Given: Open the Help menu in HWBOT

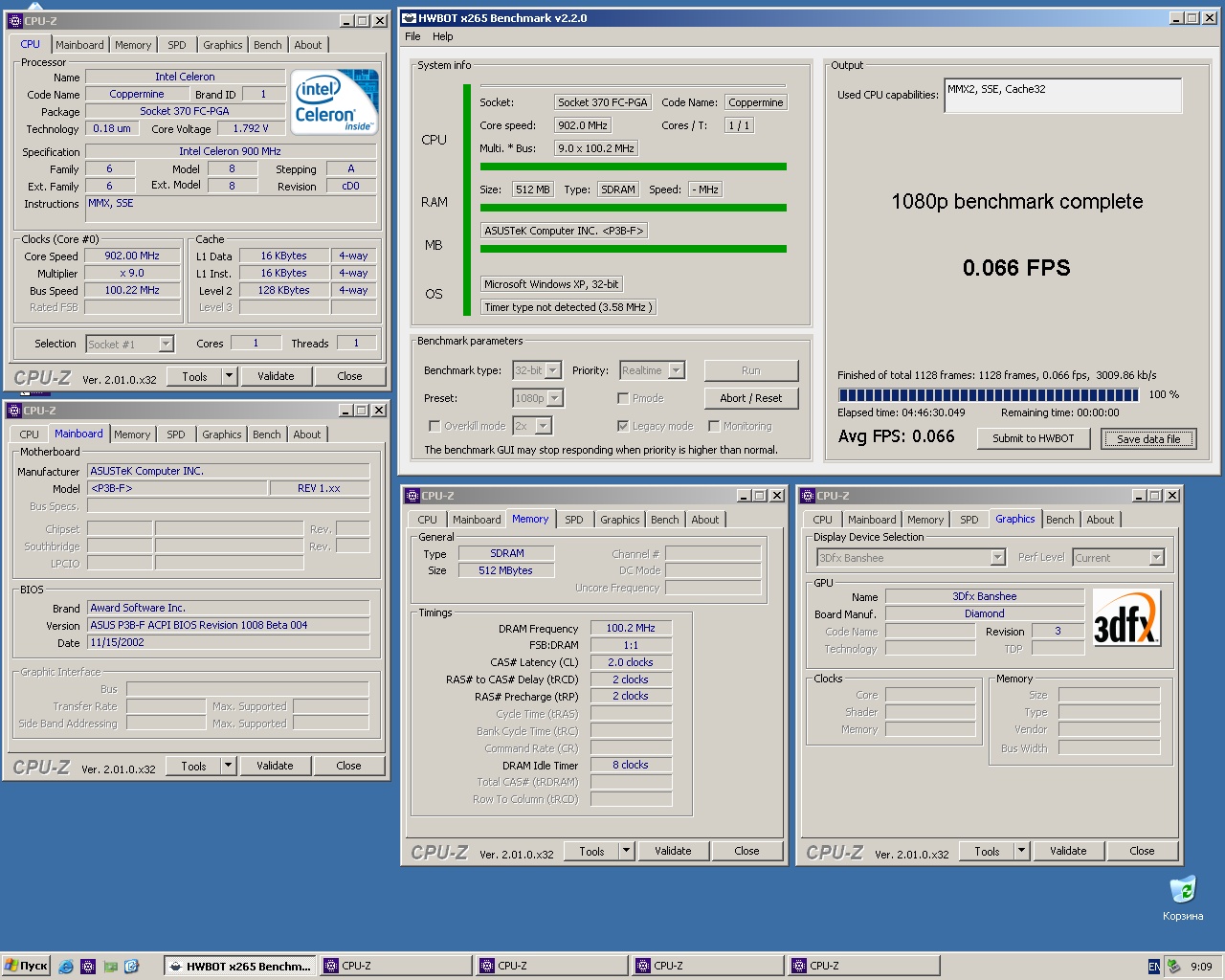Looking at the screenshot, I should click(x=442, y=36).
